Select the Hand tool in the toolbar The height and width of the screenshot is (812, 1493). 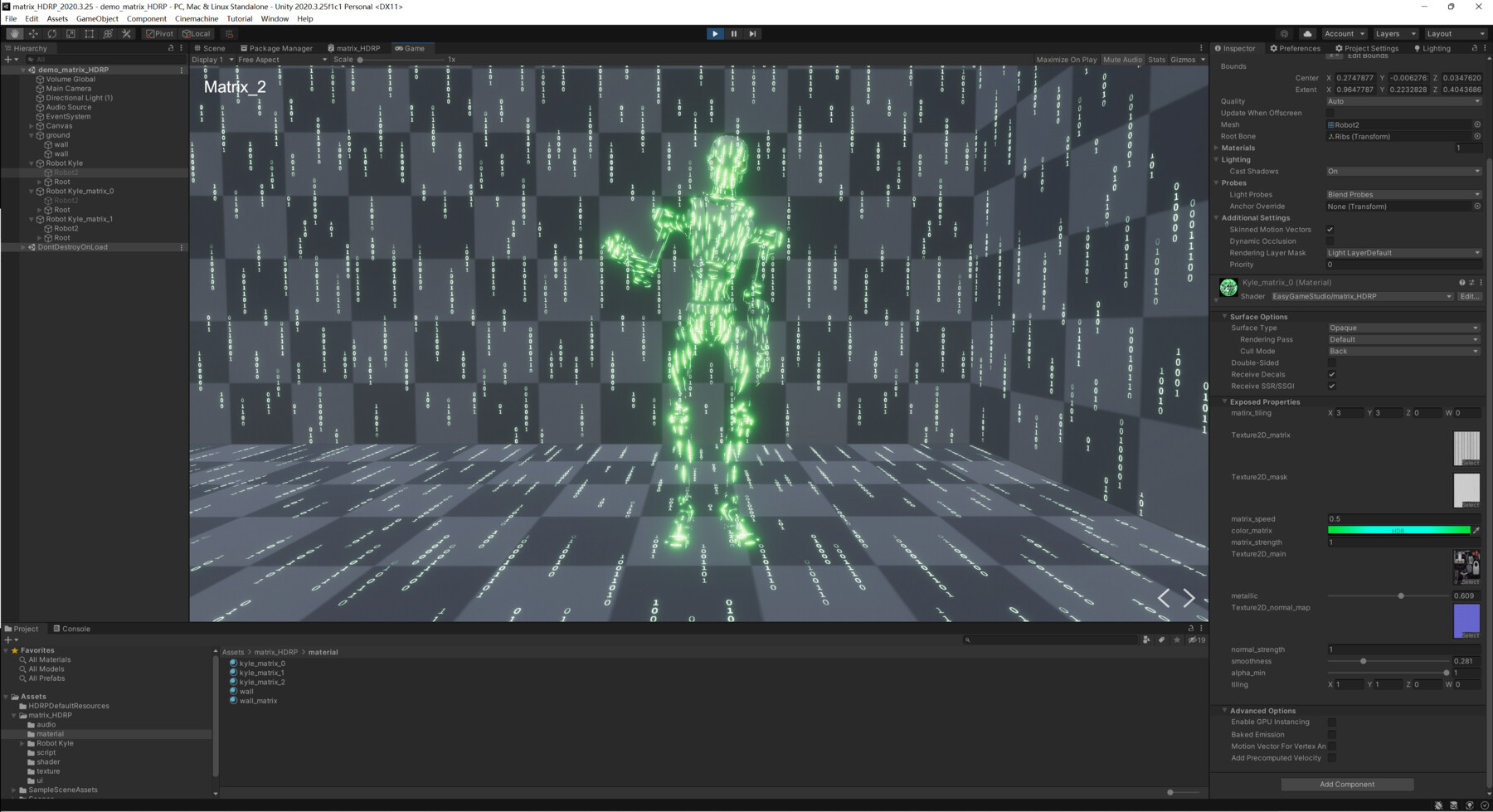point(14,34)
